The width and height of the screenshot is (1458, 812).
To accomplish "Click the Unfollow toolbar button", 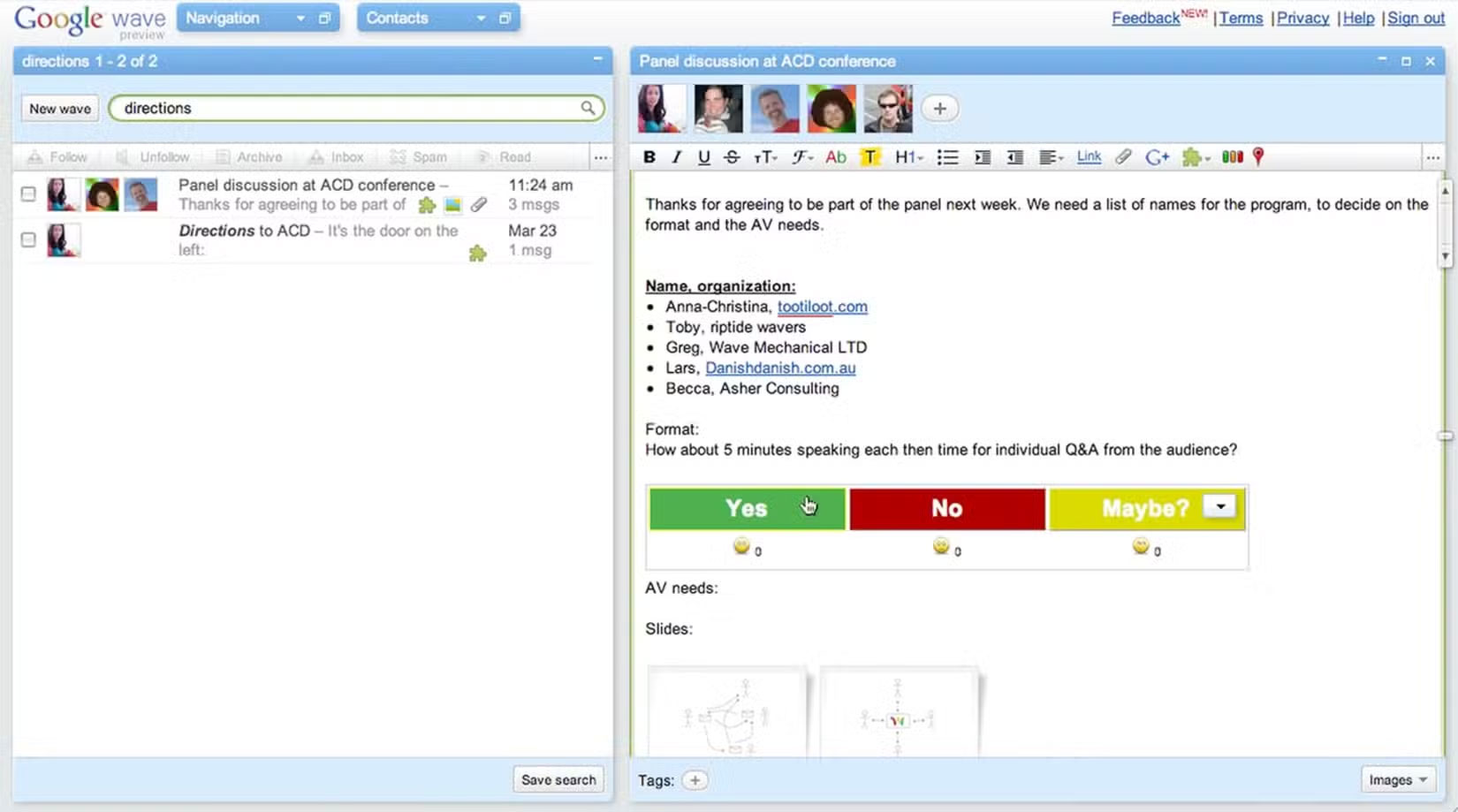I will pyautogui.click(x=153, y=157).
